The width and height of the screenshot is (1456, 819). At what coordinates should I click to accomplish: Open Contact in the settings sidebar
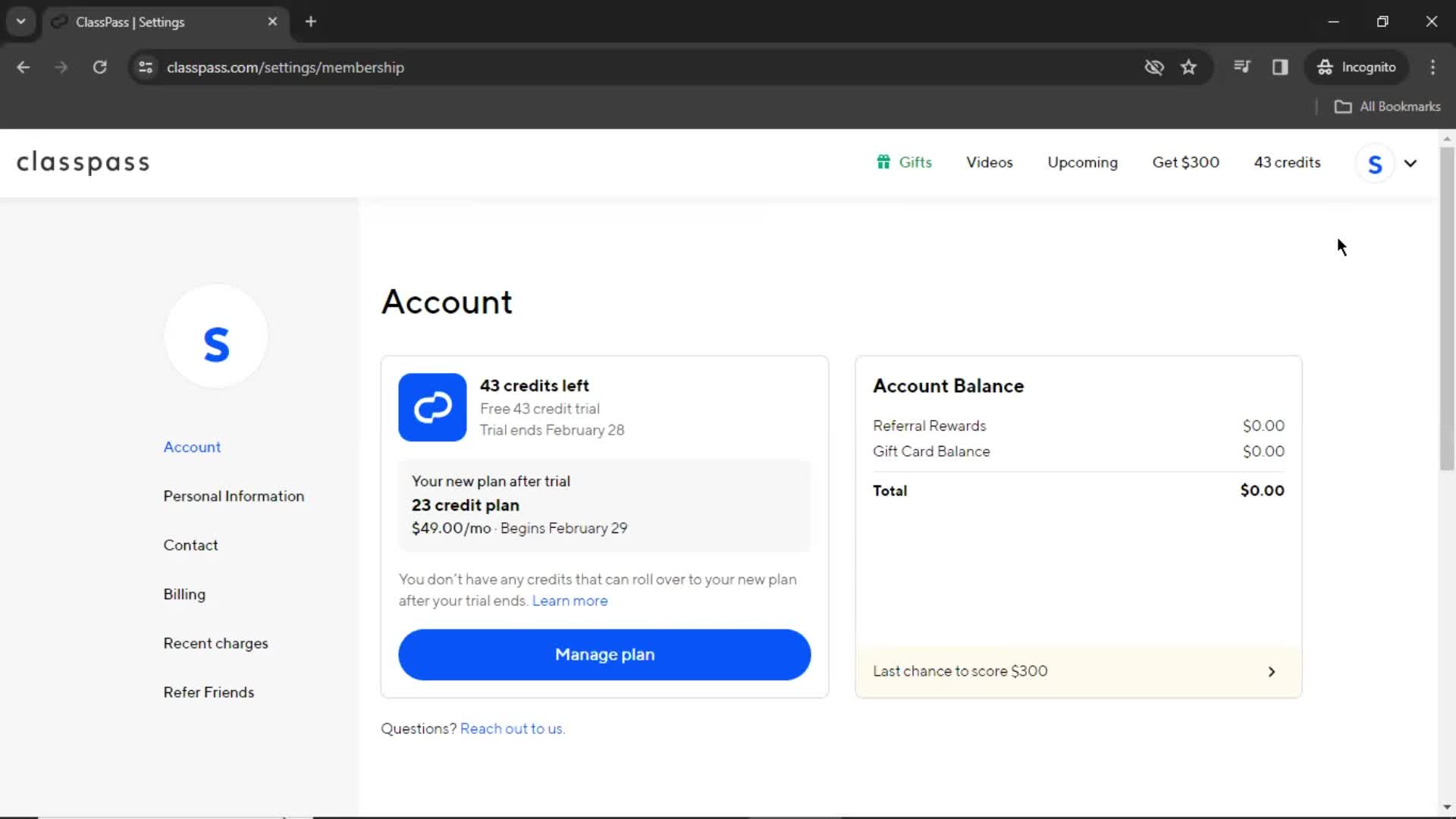pyautogui.click(x=190, y=545)
